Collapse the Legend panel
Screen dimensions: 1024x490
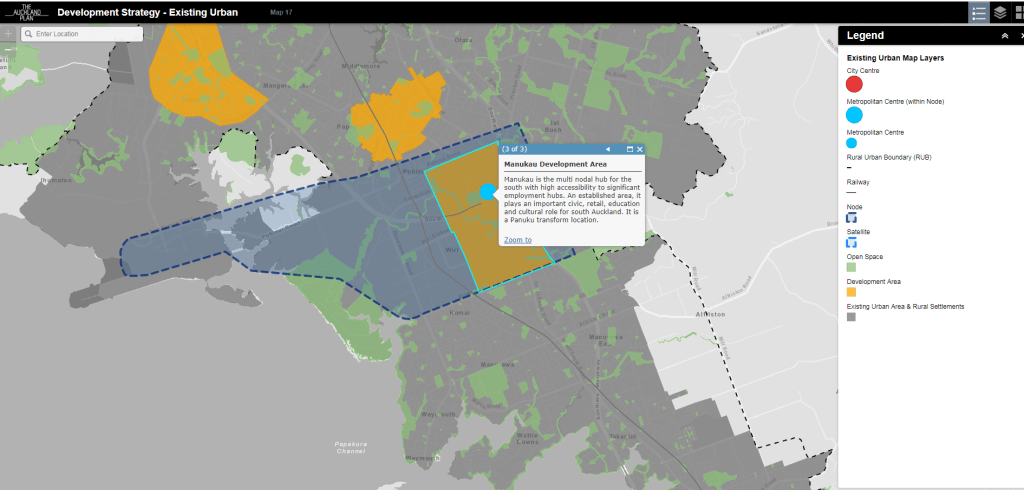[1004, 35]
